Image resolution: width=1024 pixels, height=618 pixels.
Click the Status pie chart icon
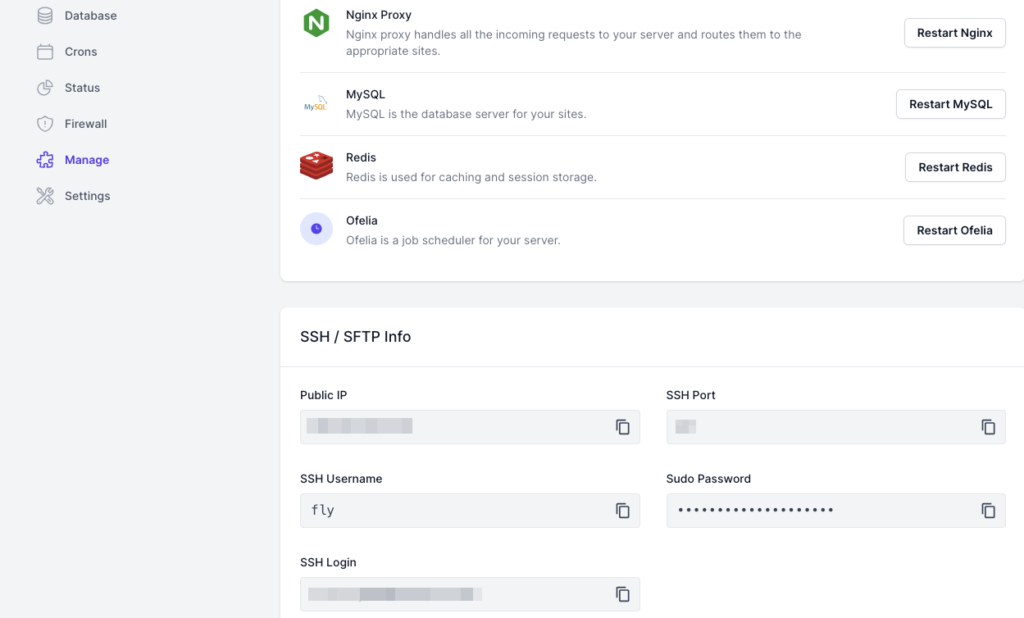(x=45, y=87)
